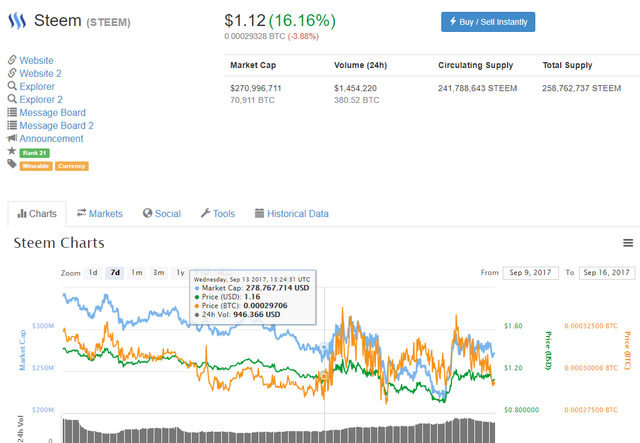Visit the Message Board 2 link
The height and width of the screenshot is (443, 640).
(x=56, y=126)
